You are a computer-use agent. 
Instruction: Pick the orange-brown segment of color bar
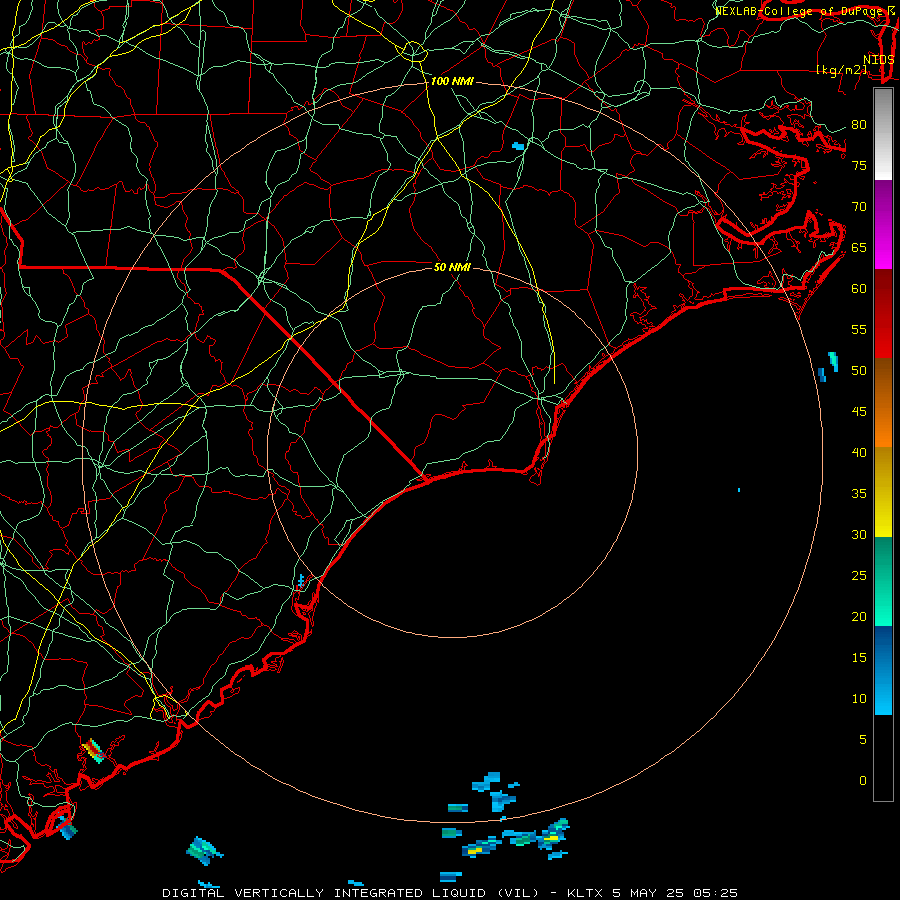(883, 402)
